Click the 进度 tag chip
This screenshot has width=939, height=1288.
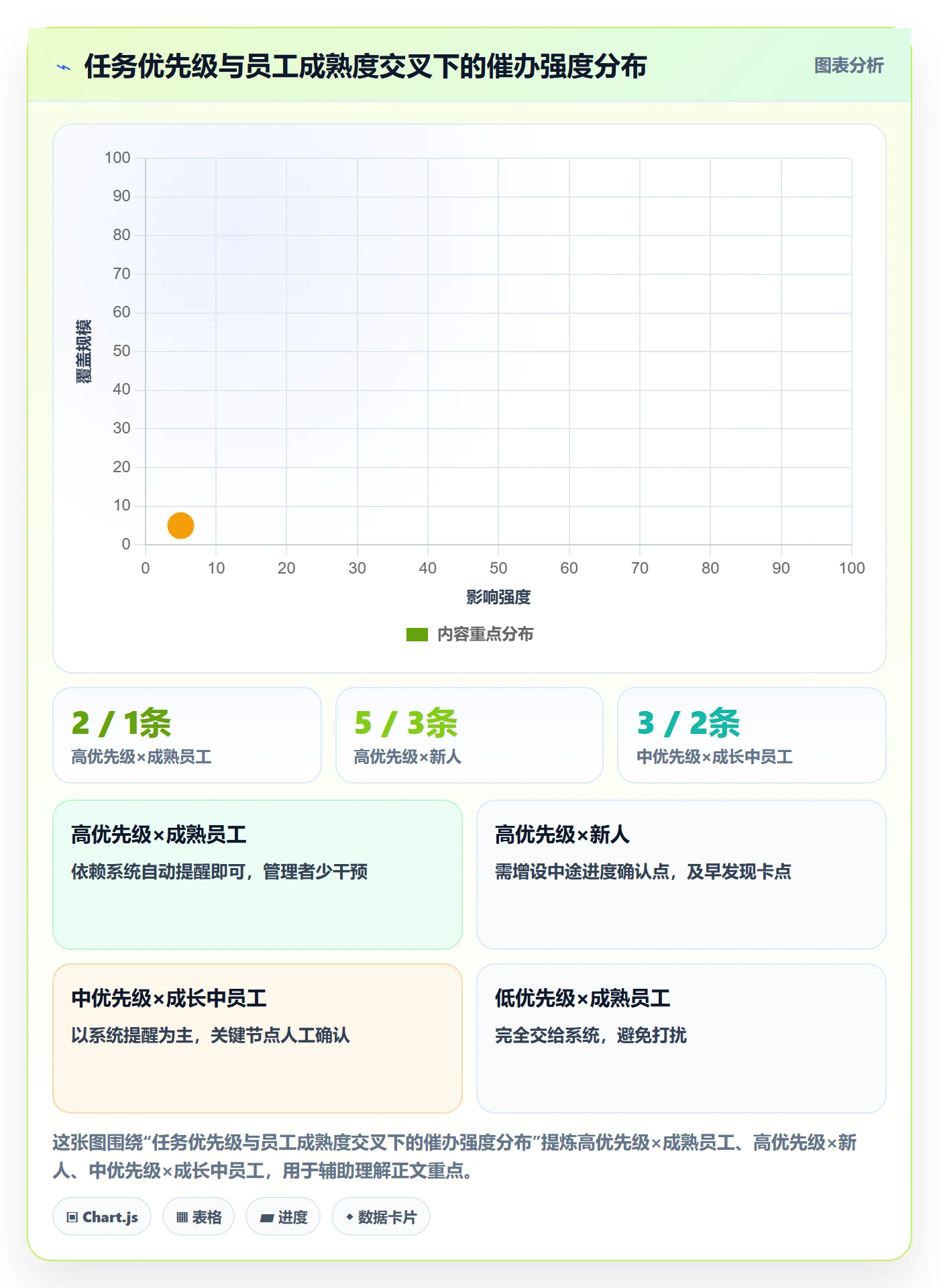(x=283, y=1216)
